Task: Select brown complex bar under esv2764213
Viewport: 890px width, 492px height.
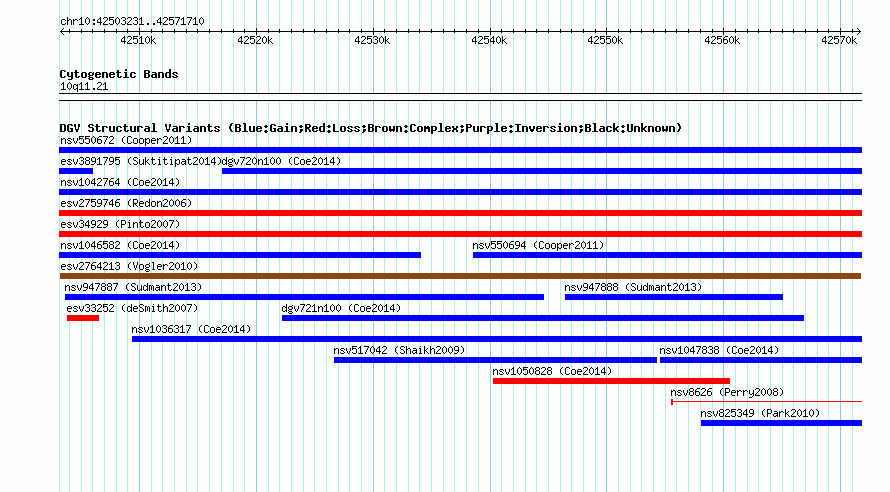Action: [x=460, y=276]
